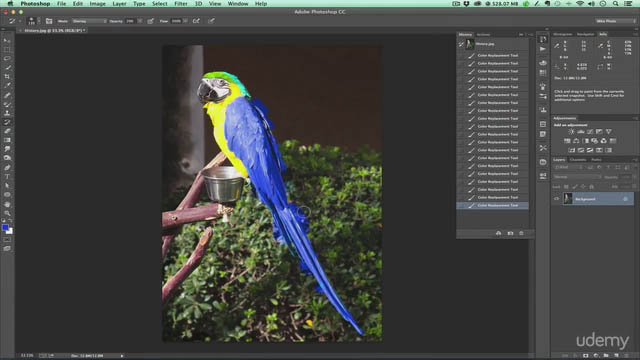640x360 pixels.
Task: Toggle lock transparent pixels
Action: 566,187
